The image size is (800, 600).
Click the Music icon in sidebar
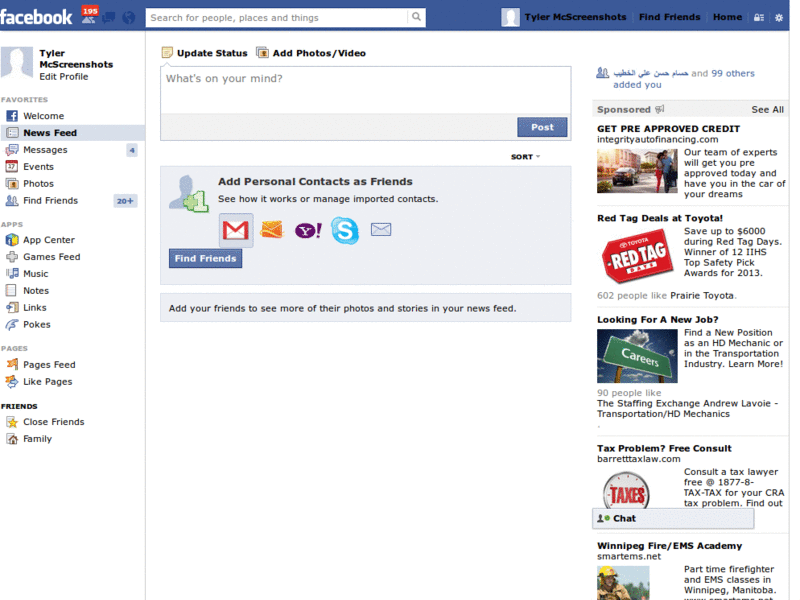coord(12,273)
